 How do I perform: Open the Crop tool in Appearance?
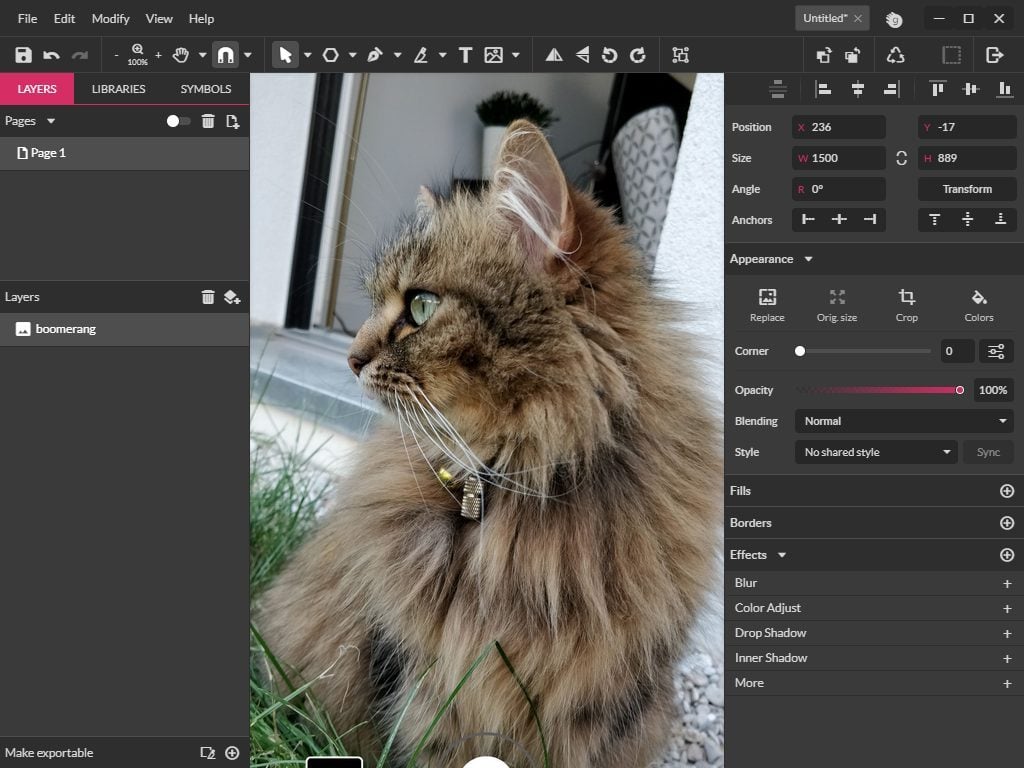(x=906, y=305)
